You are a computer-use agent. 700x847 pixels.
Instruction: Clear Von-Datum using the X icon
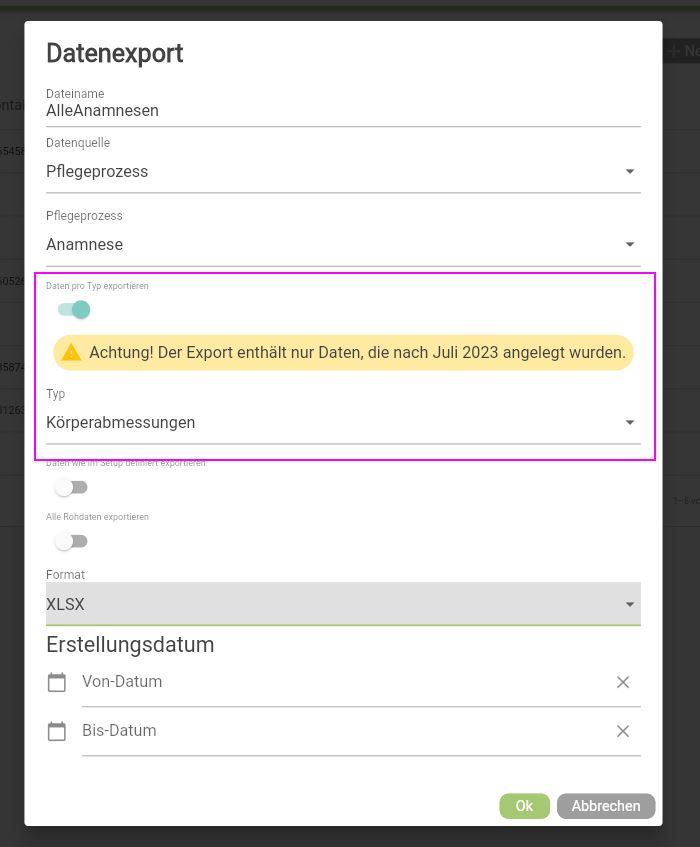[x=622, y=682]
